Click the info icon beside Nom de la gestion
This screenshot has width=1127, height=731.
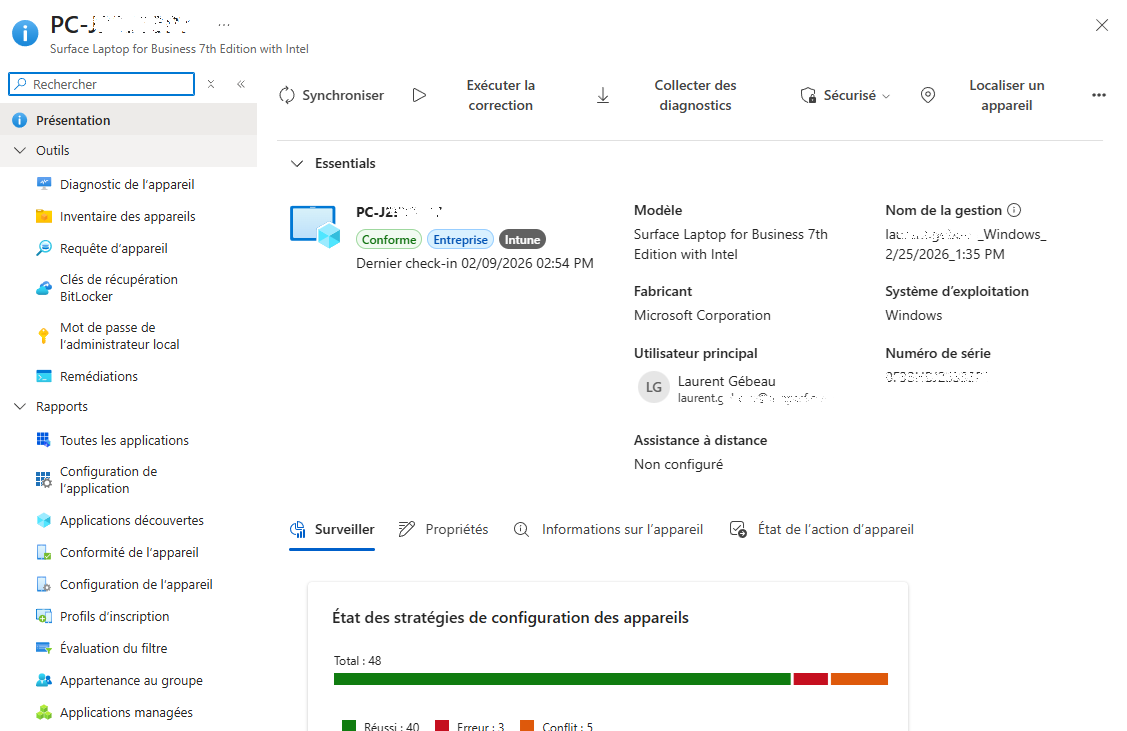1014,210
